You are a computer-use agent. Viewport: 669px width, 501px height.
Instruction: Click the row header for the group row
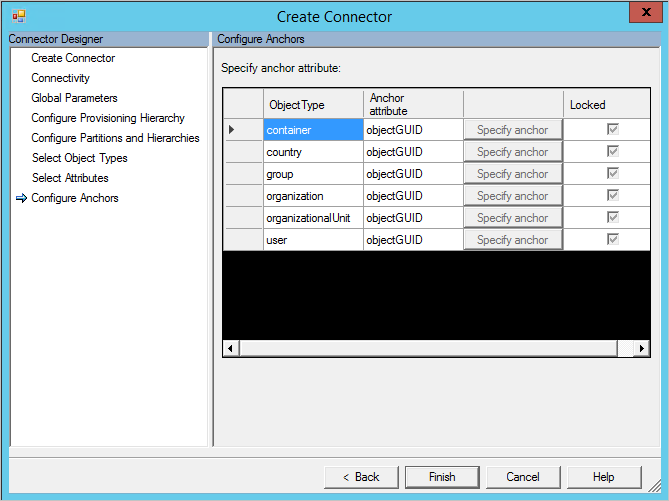point(243,174)
